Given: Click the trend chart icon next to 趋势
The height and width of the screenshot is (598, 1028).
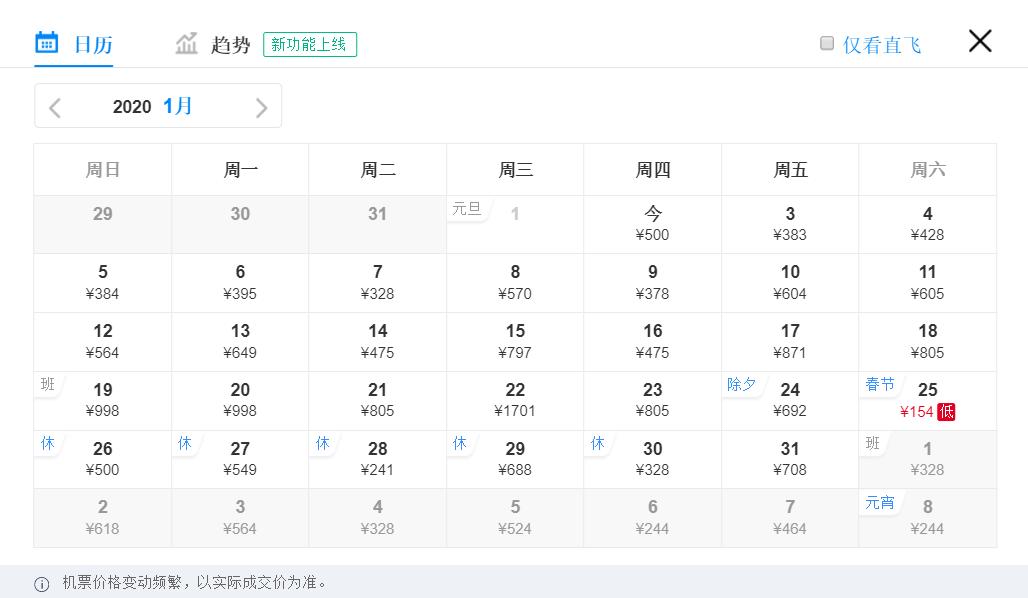Looking at the screenshot, I should [x=186, y=43].
